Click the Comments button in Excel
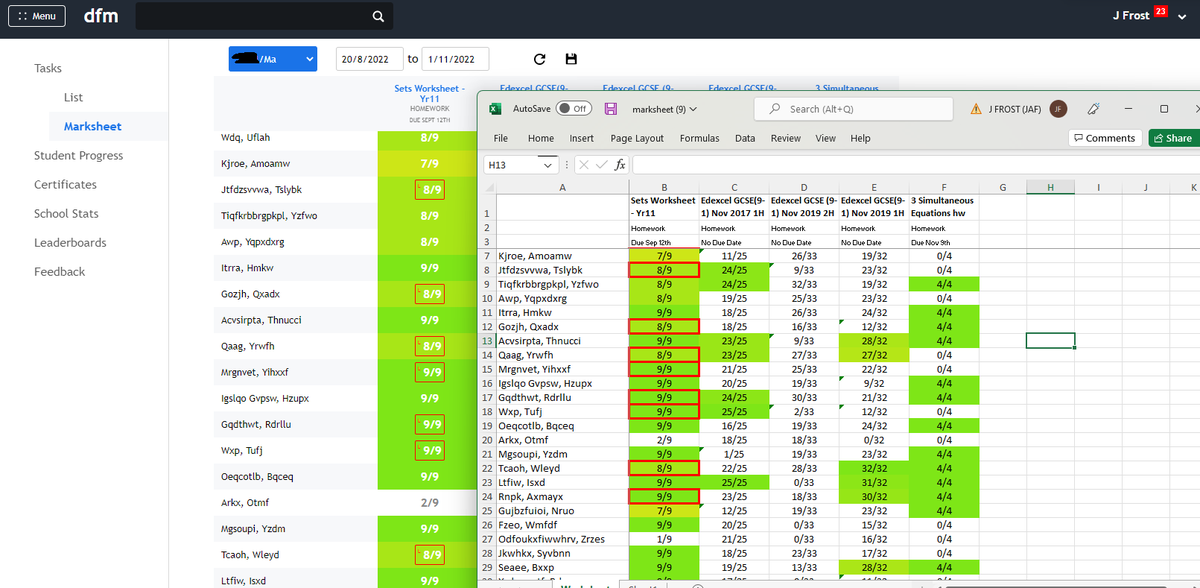Viewport: 1200px width, 588px height. [1104, 138]
